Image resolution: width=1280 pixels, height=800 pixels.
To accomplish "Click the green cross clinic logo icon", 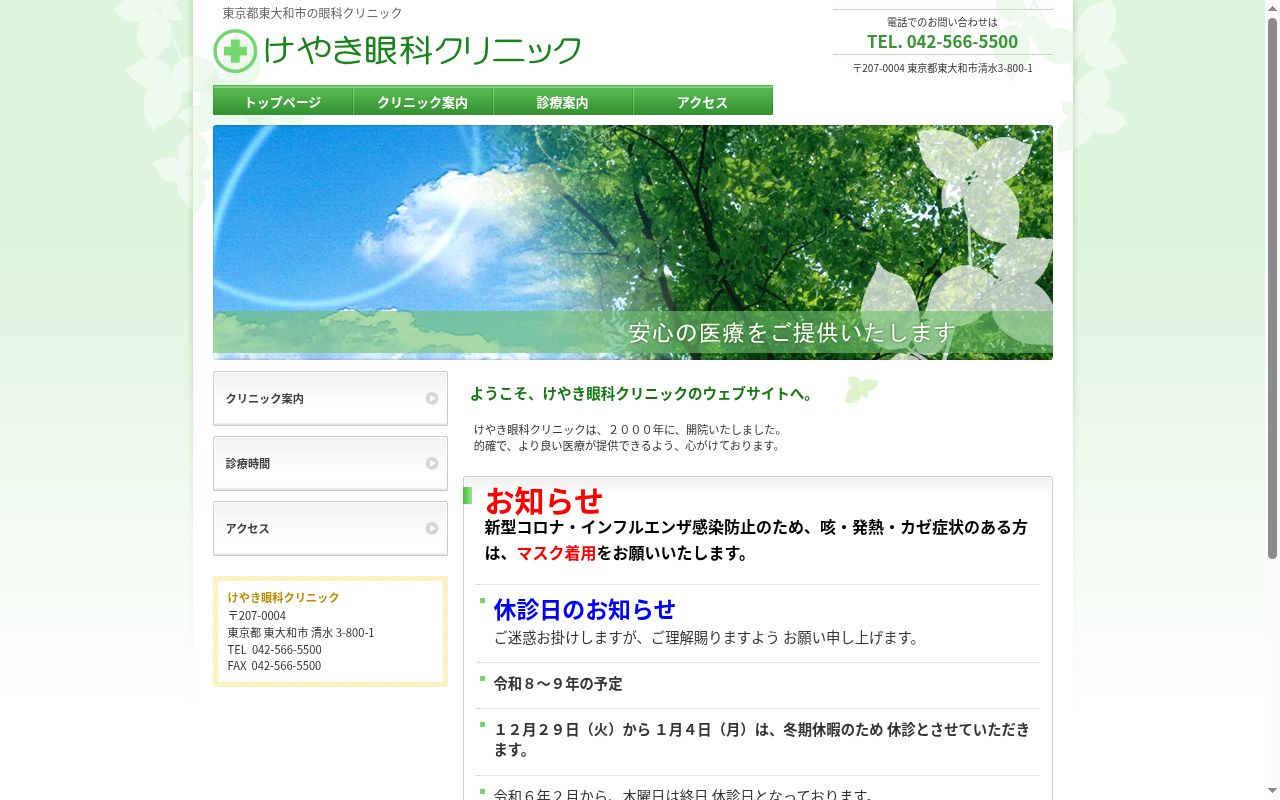I will coord(235,51).
